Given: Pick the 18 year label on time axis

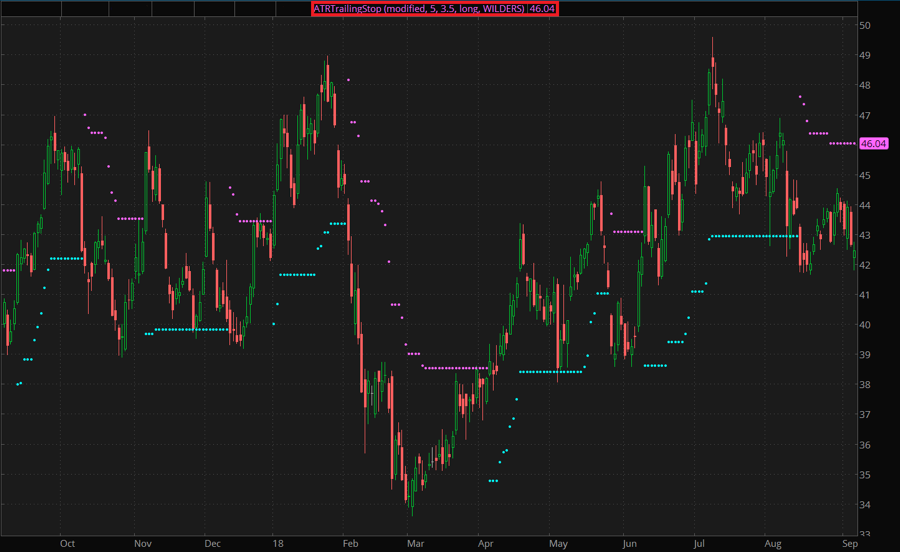Looking at the screenshot, I should point(277,543).
